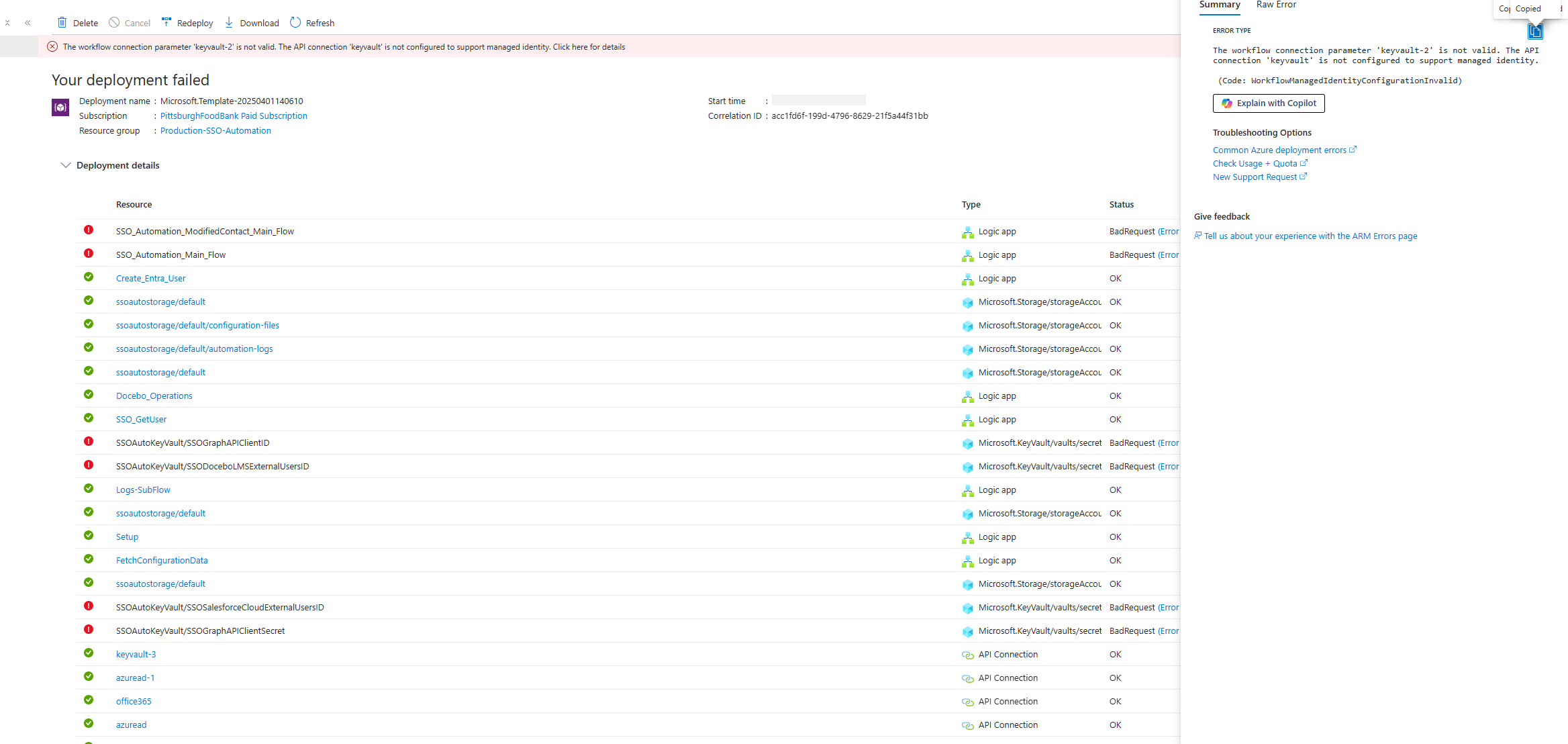Image resolution: width=1568 pixels, height=744 pixels.
Task: Switch to the Raw Error tab
Action: pyautogui.click(x=1275, y=5)
